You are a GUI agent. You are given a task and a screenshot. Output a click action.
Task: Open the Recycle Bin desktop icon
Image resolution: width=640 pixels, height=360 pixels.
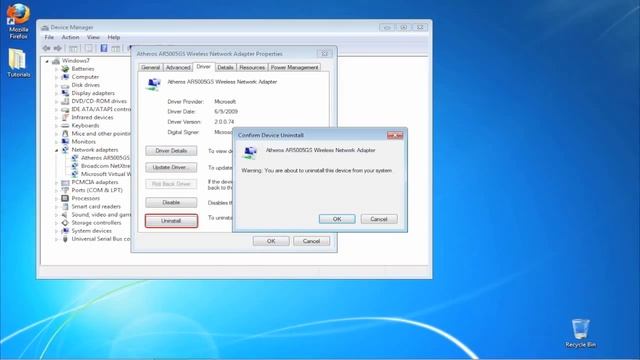(x=580, y=333)
